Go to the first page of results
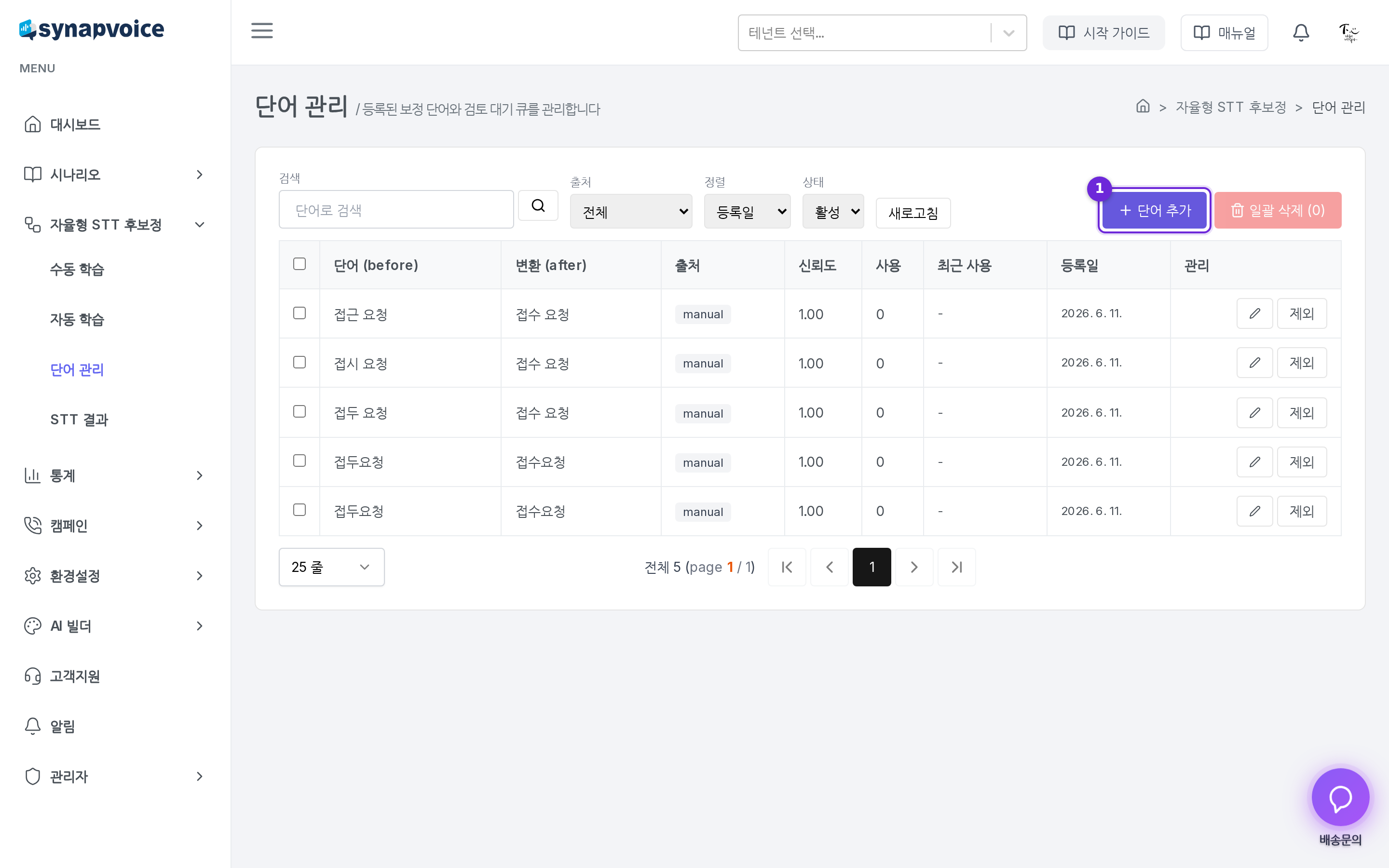The width and height of the screenshot is (1389, 868). [787, 567]
